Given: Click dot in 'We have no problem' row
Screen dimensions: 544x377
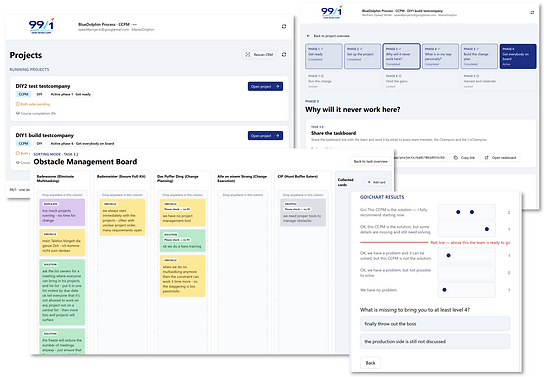Looking at the screenshot, I should click(x=444, y=290).
